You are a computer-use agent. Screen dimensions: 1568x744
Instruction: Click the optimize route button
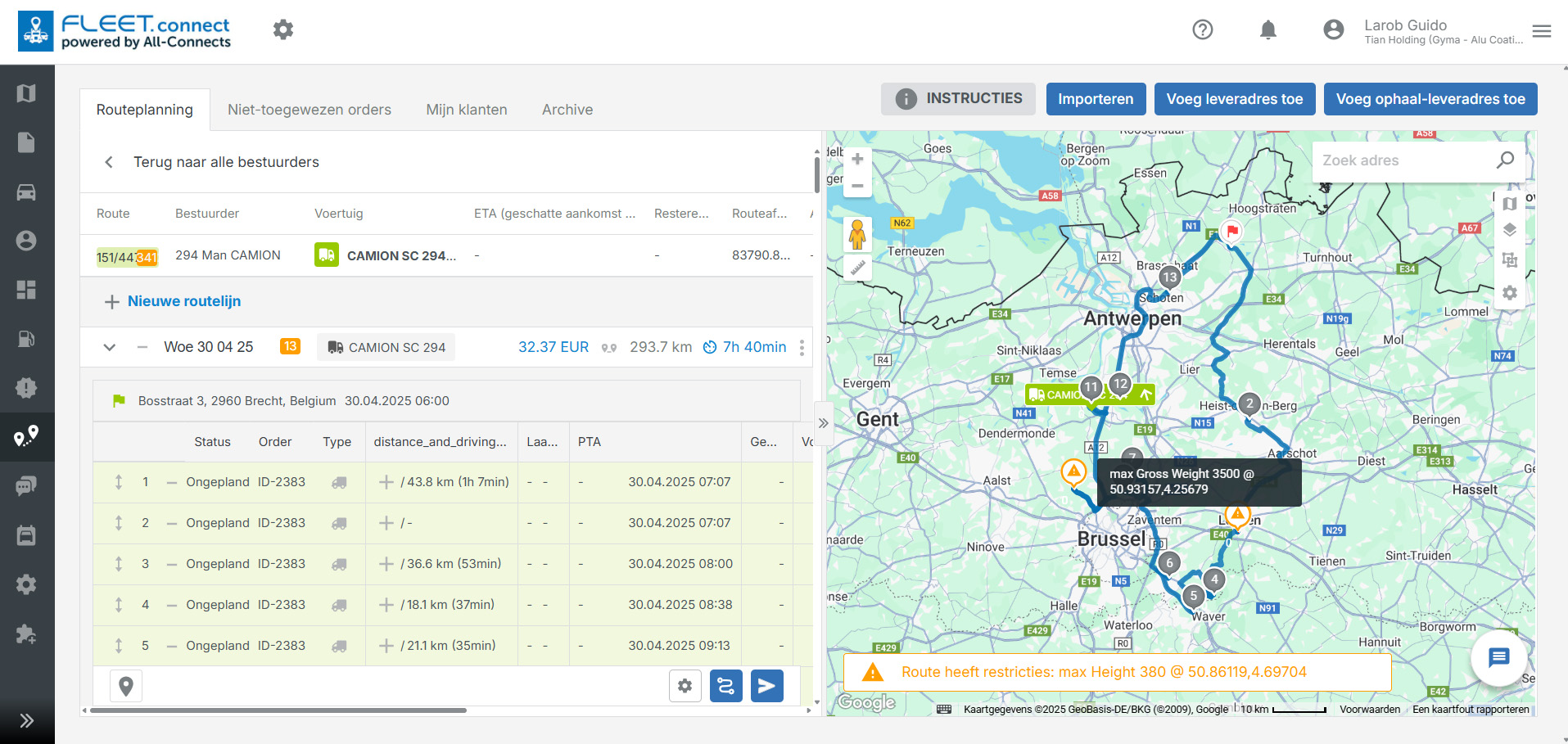(725, 686)
